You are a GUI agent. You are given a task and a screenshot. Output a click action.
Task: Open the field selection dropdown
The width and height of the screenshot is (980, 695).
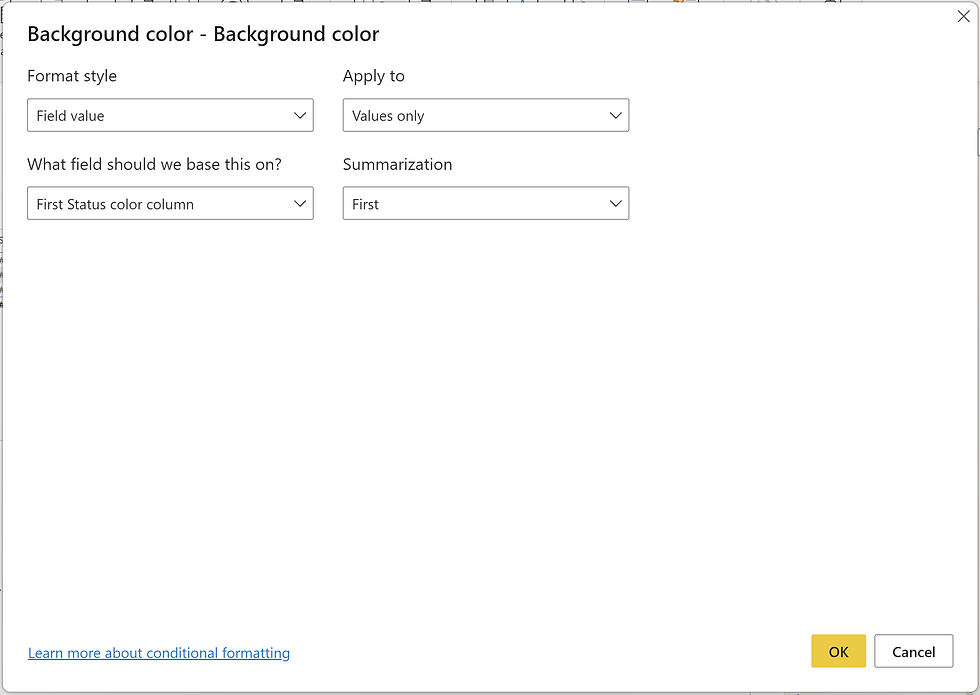[170, 203]
